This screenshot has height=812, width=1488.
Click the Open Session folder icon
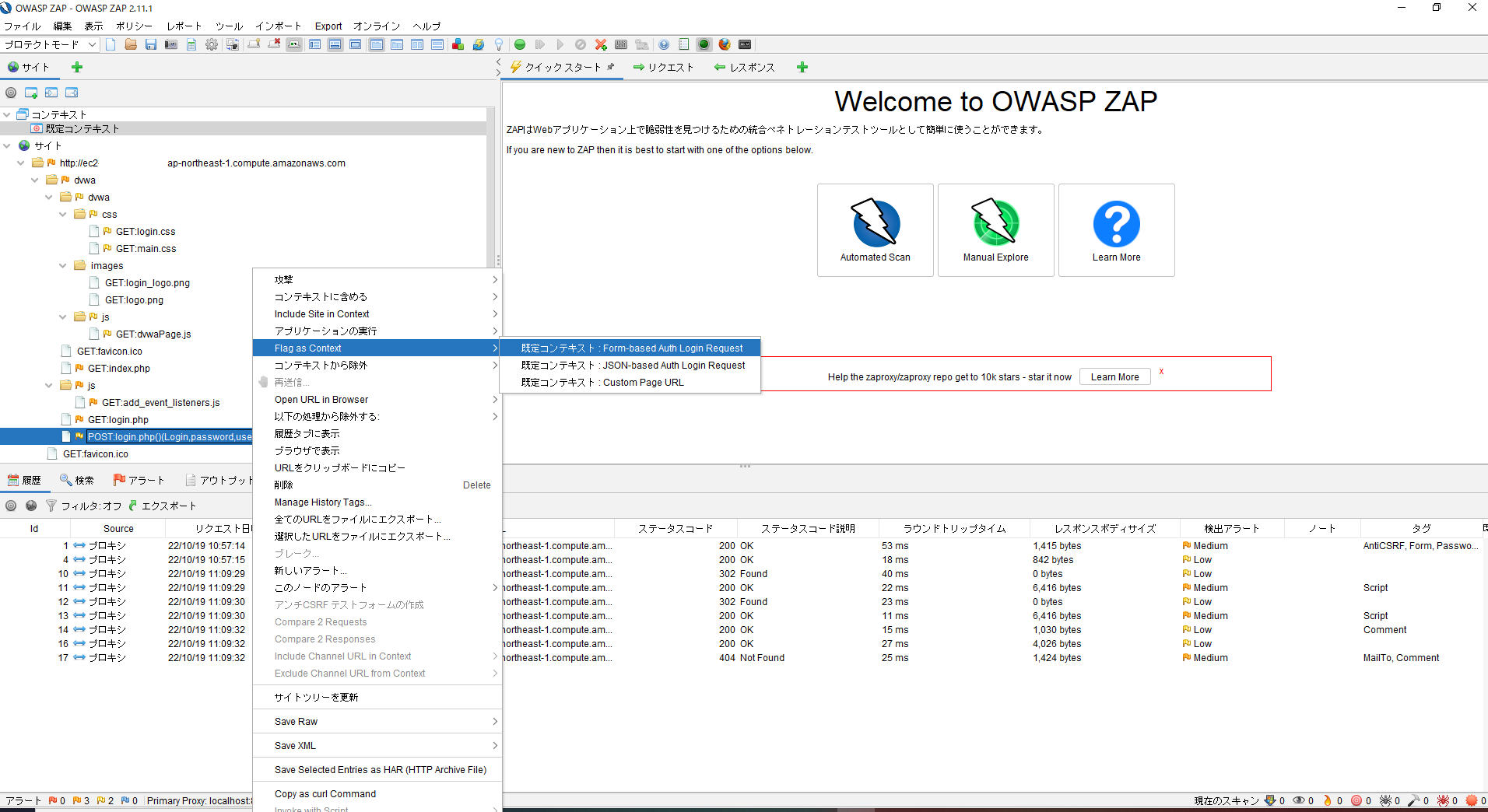131,44
